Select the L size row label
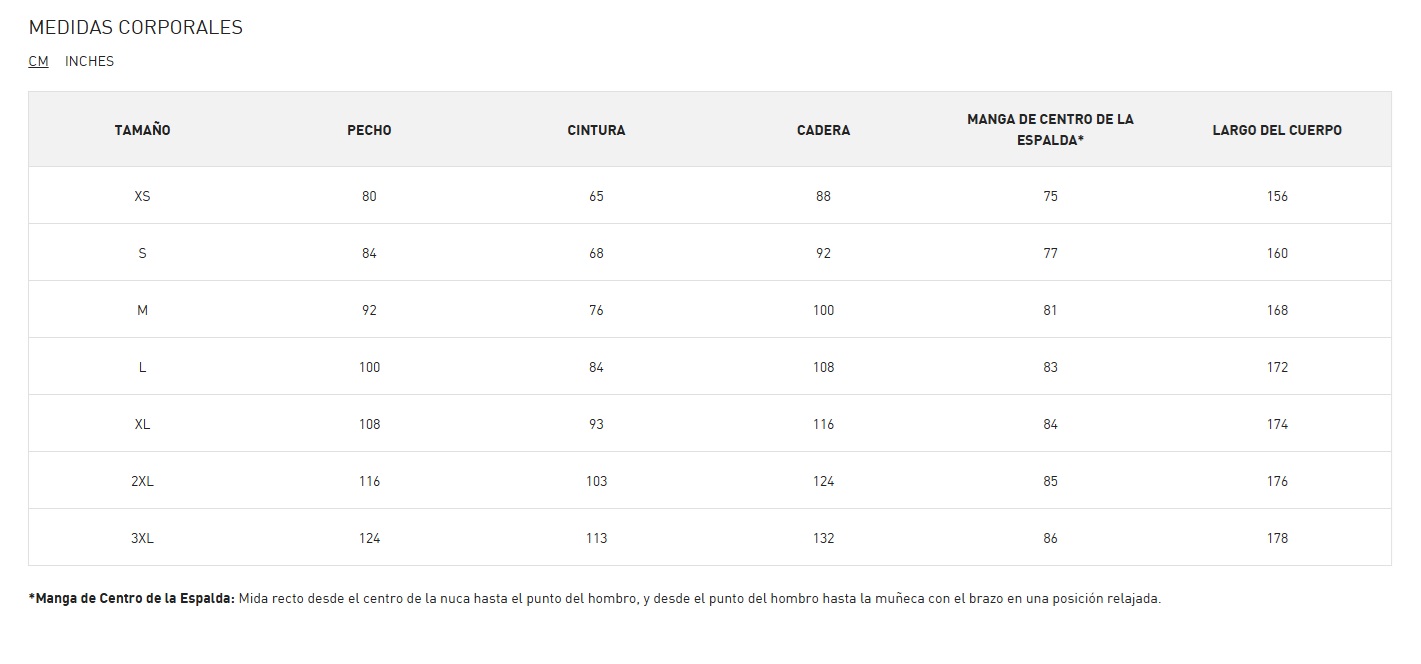 point(142,367)
